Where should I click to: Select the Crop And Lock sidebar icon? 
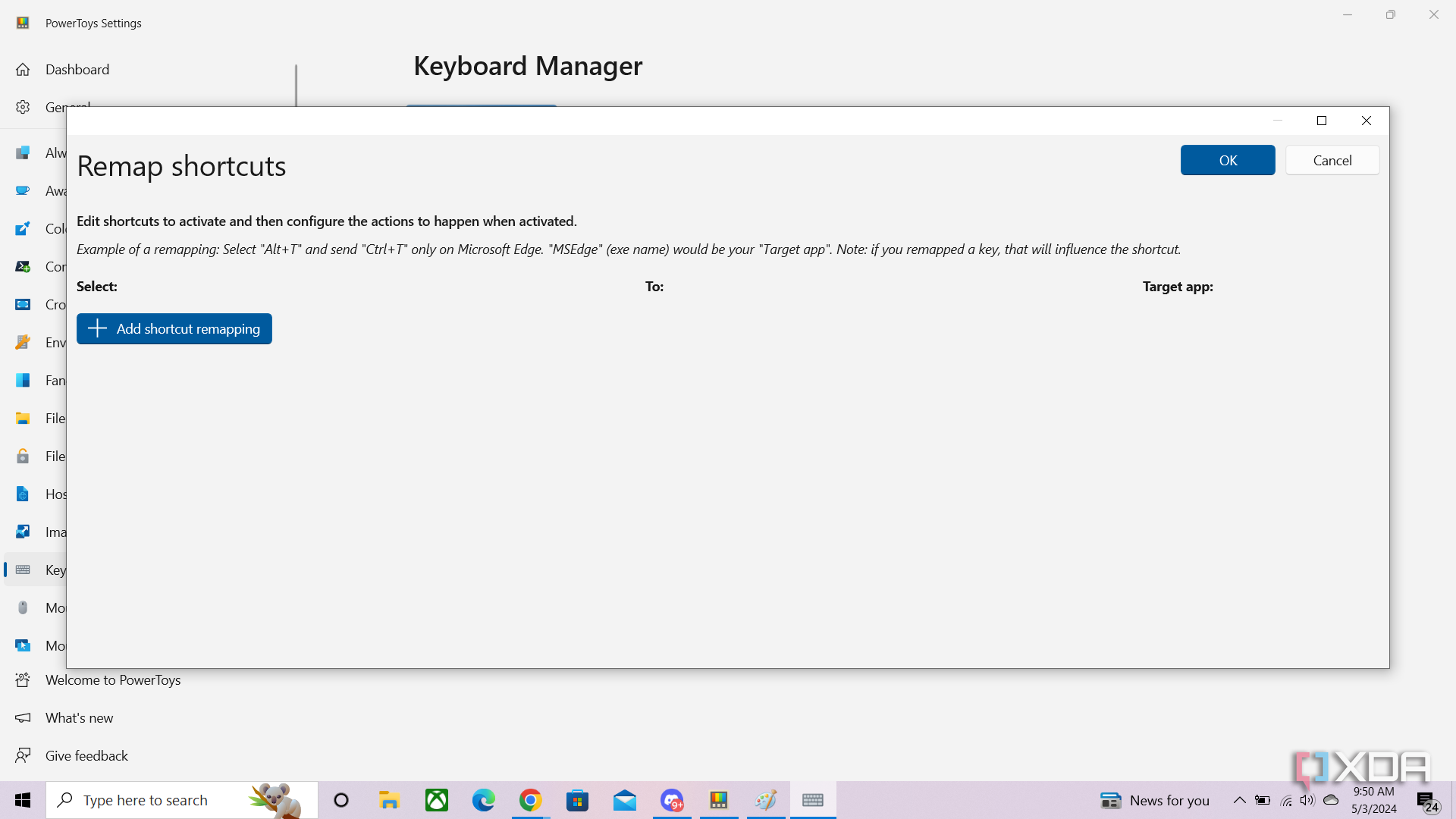(x=23, y=304)
